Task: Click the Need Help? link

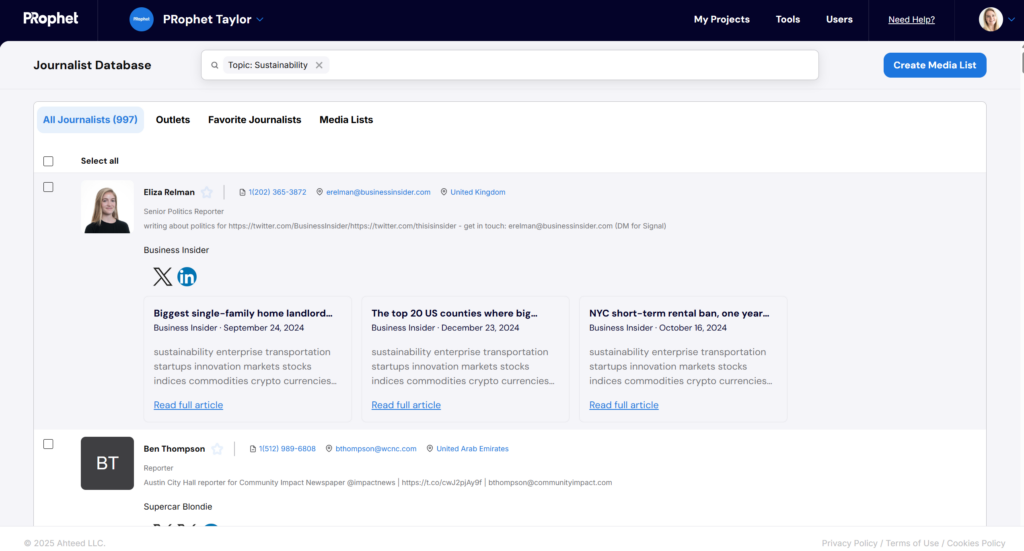Action: click(911, 20)
